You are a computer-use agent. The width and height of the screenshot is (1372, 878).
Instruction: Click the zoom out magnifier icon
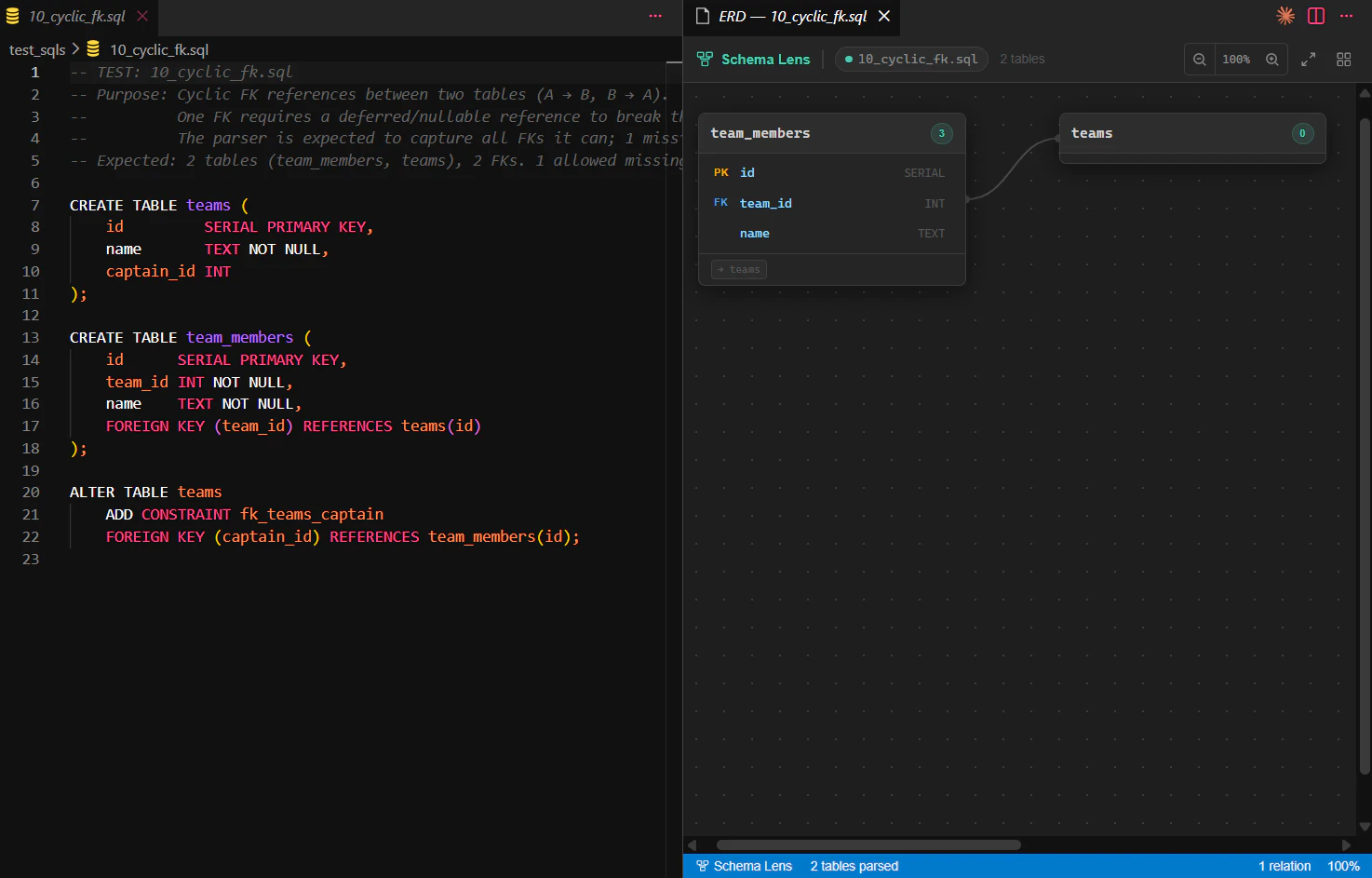1199,59
